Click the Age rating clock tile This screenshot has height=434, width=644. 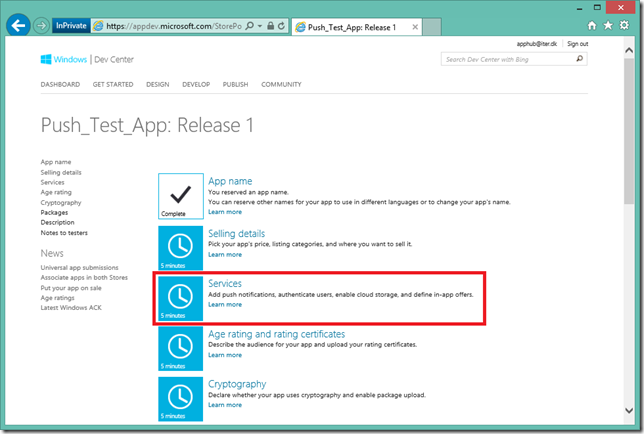(181, 349)
